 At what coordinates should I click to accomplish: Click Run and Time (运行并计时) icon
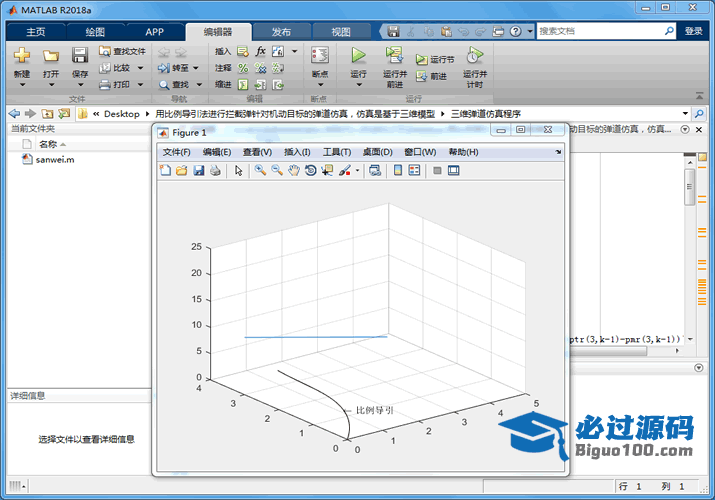pyautogui.click(x=475, y=55)
